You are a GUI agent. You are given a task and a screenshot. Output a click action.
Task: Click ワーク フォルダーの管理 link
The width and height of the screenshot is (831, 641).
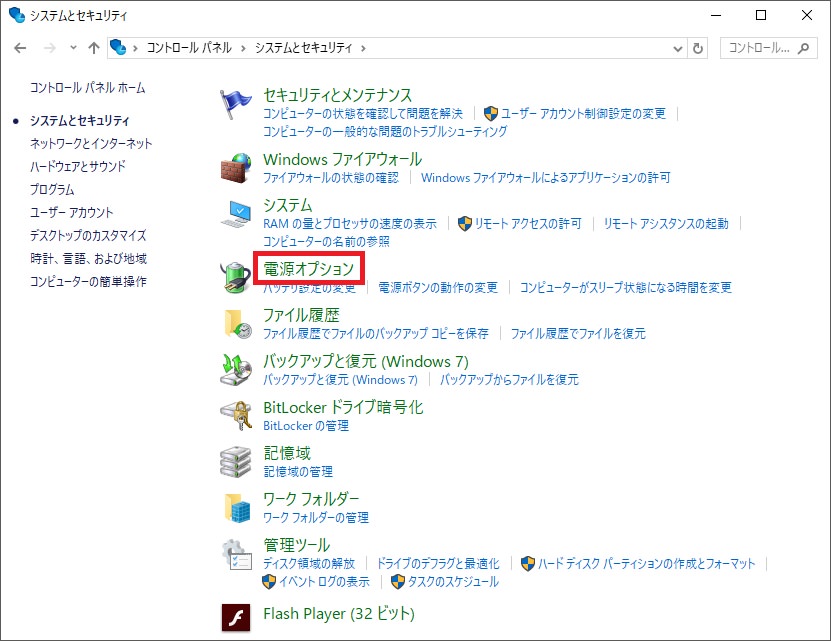pyautogui.click(x=316, y=518)
